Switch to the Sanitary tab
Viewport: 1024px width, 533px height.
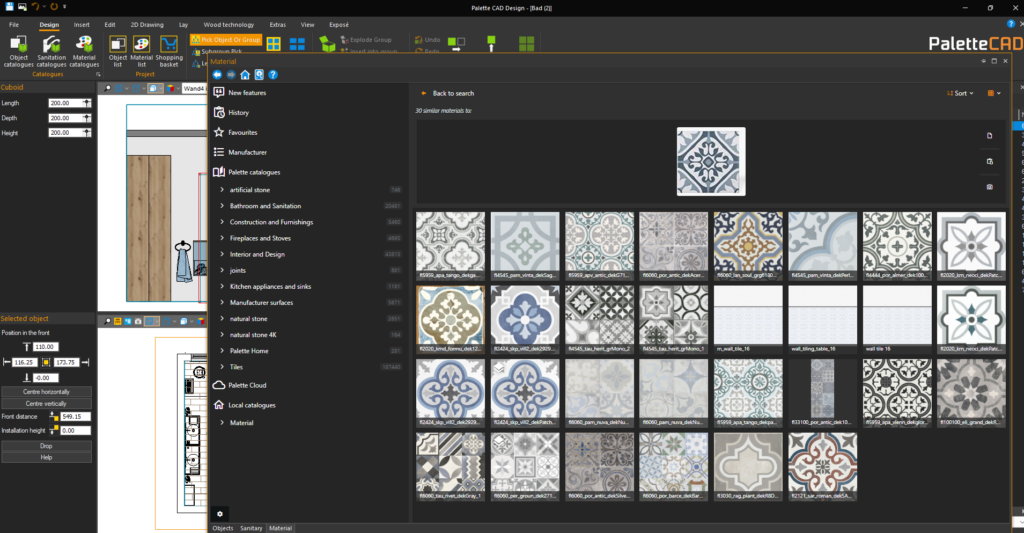tap(250, 528)
